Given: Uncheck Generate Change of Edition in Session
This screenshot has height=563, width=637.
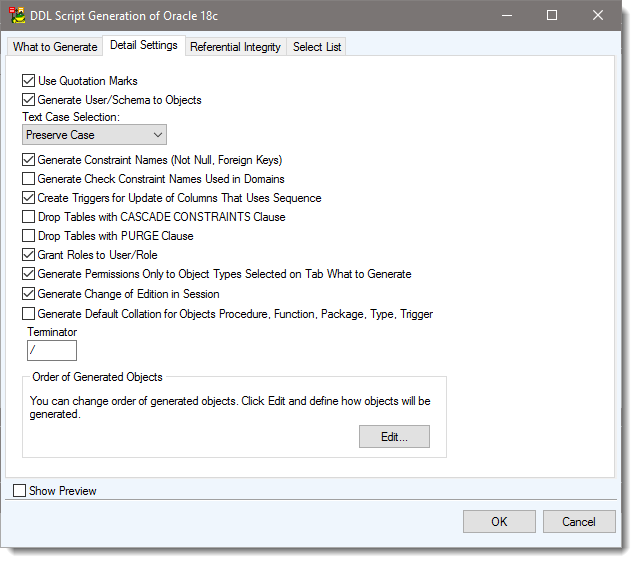Looking at the screenshot, I should click(x=28, y=294).
